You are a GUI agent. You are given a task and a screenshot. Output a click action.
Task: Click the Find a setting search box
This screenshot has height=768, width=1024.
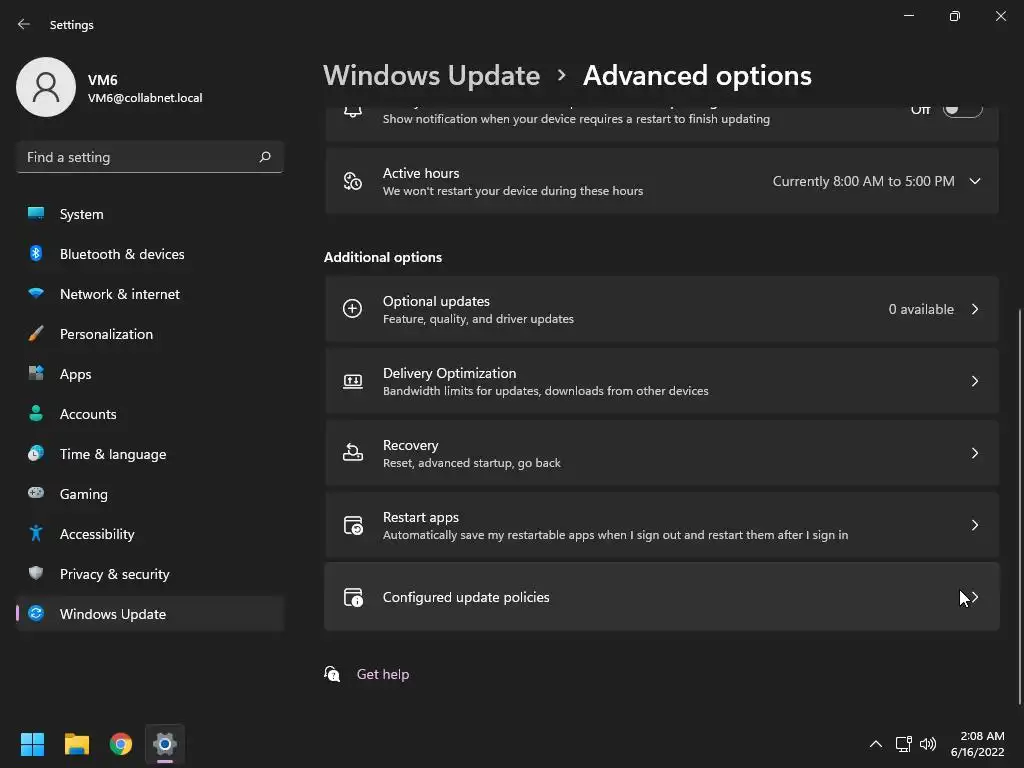click(x=138, y=157)
